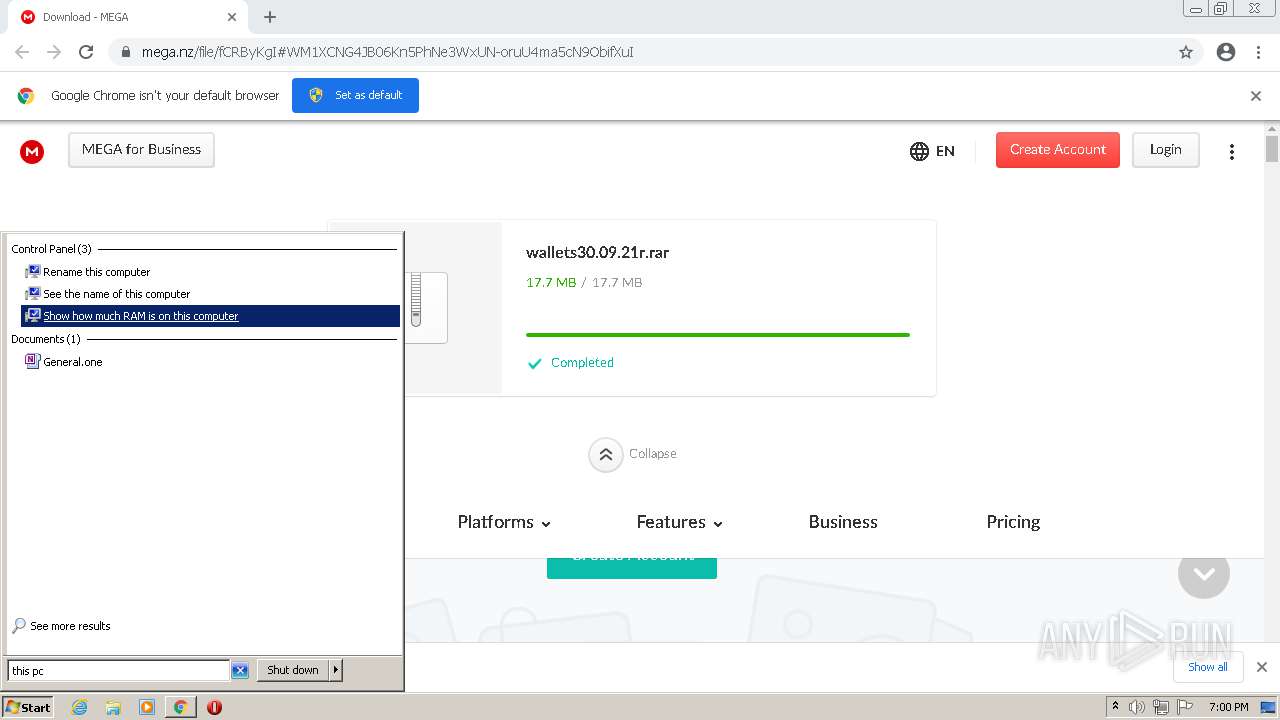Go back to the previous page
This screenshot has height=720, width=1280.
click(22, 52)
